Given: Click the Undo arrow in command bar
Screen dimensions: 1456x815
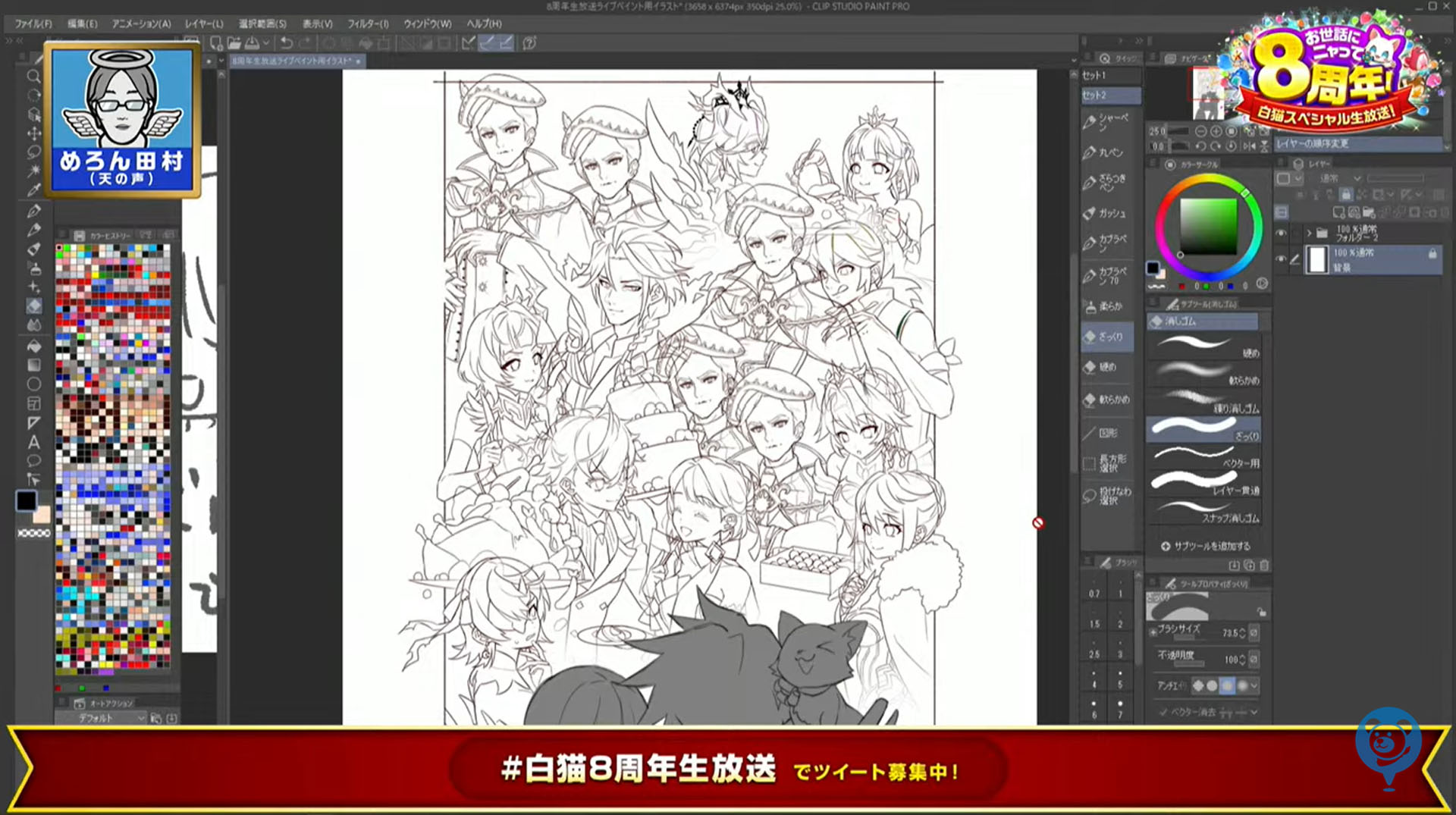Looking at the screenshot, I should click(x=287, y=43).
